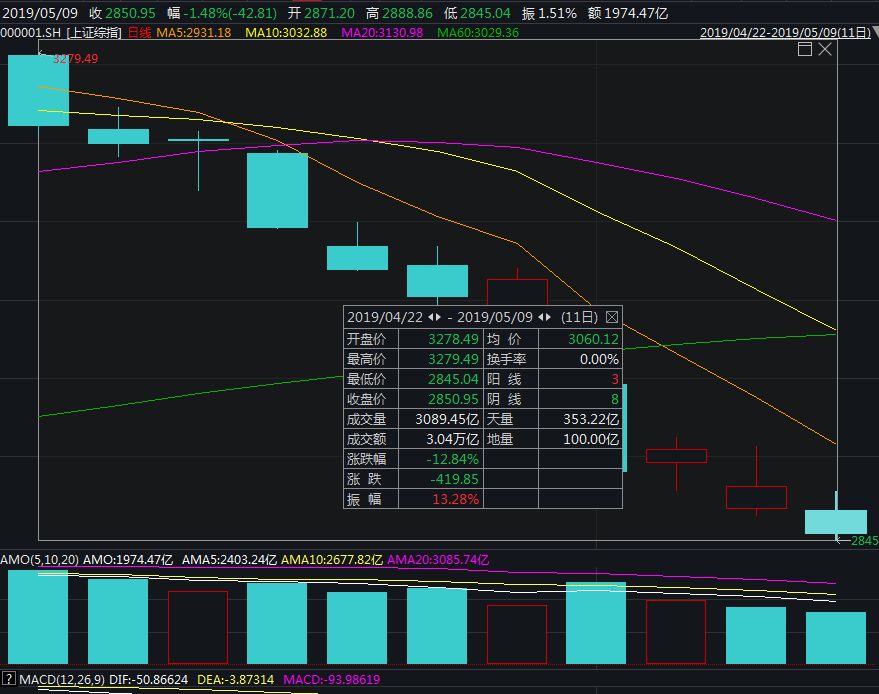Click the 日线 period label
Viewport: 879px width, 694px height.
pyautogui.click(x=139, y=33)
